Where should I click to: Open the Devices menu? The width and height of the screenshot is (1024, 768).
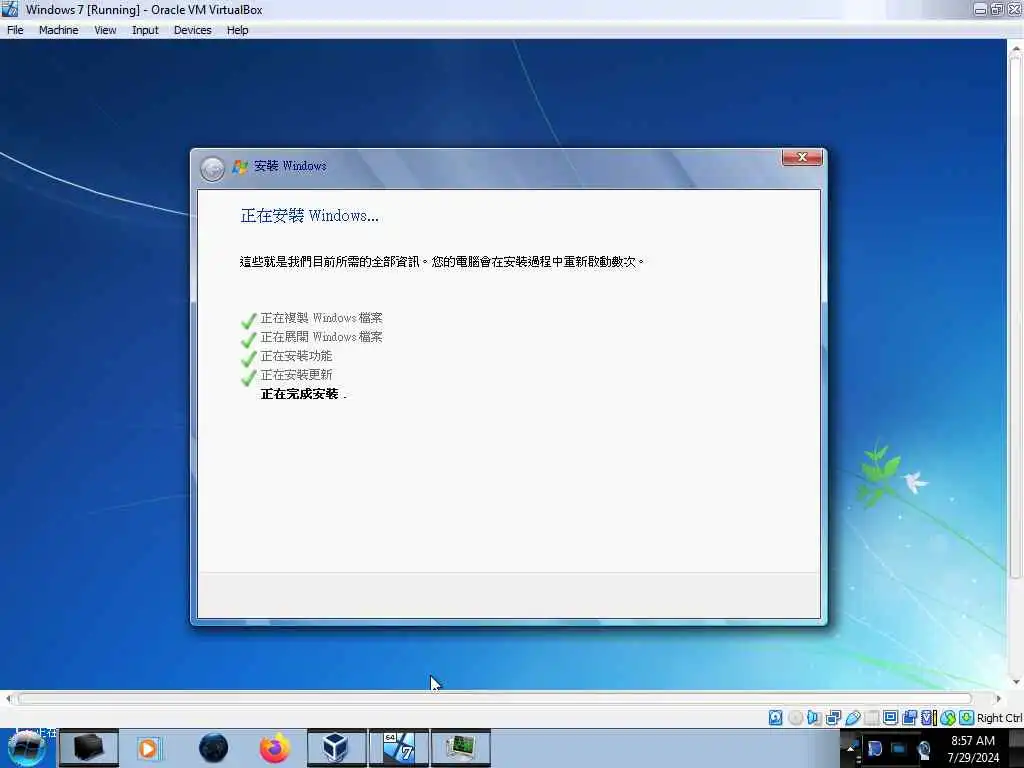pyautogui.click(x=193, y=30)
